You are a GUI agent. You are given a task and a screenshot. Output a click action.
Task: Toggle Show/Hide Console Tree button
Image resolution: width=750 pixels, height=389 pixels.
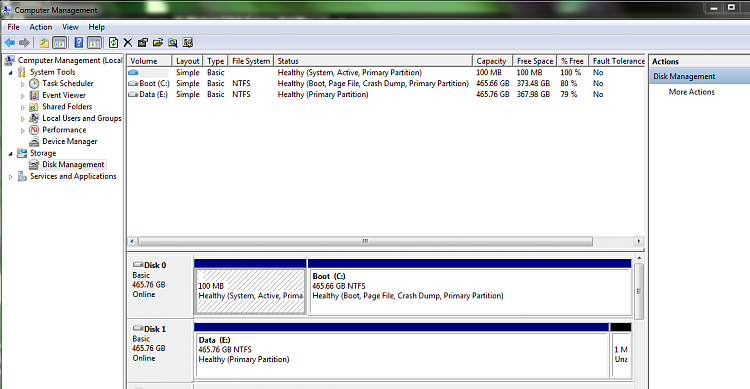tap(59, 43)
